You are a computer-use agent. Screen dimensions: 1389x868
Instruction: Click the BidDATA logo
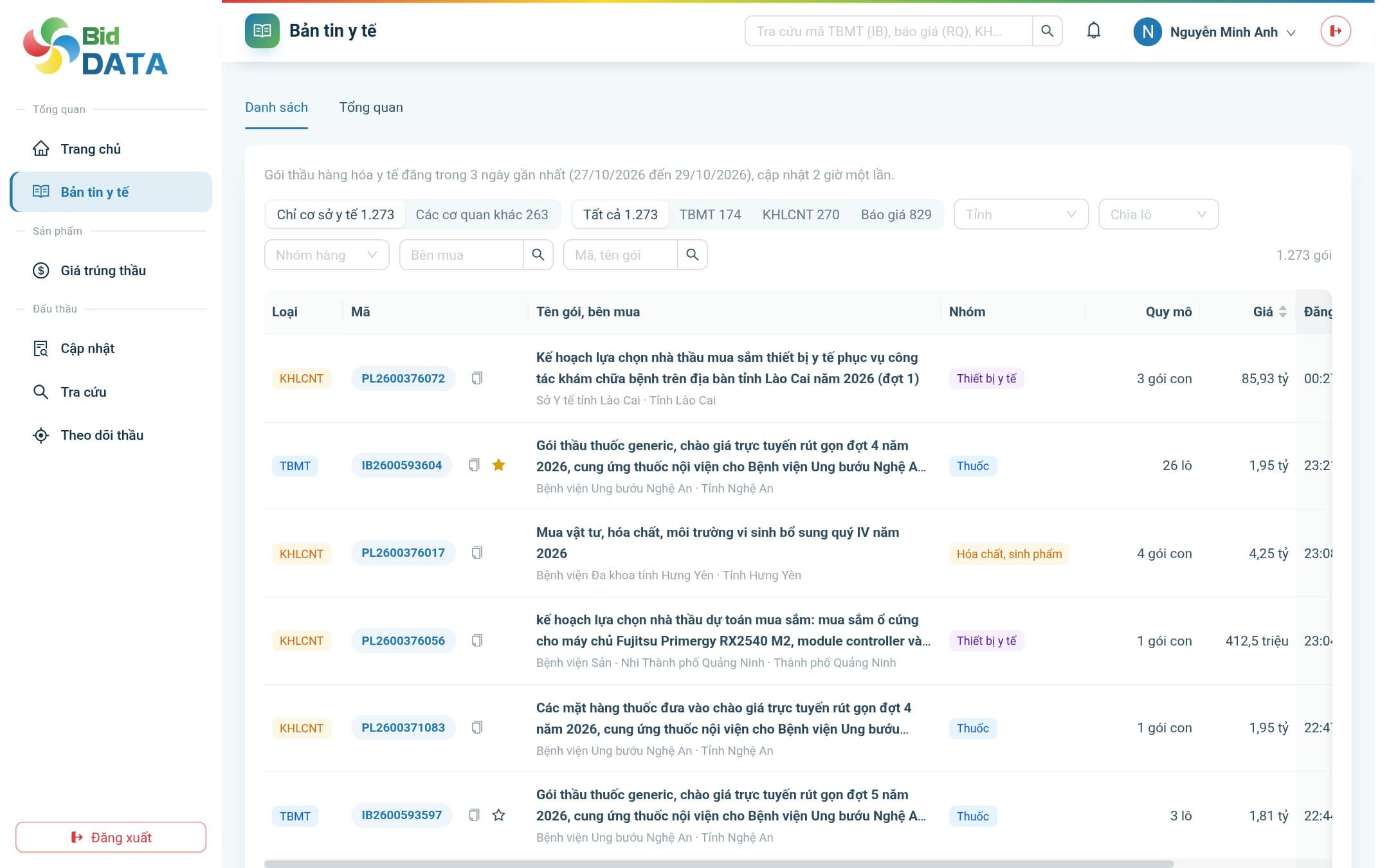tap(95, 46)
